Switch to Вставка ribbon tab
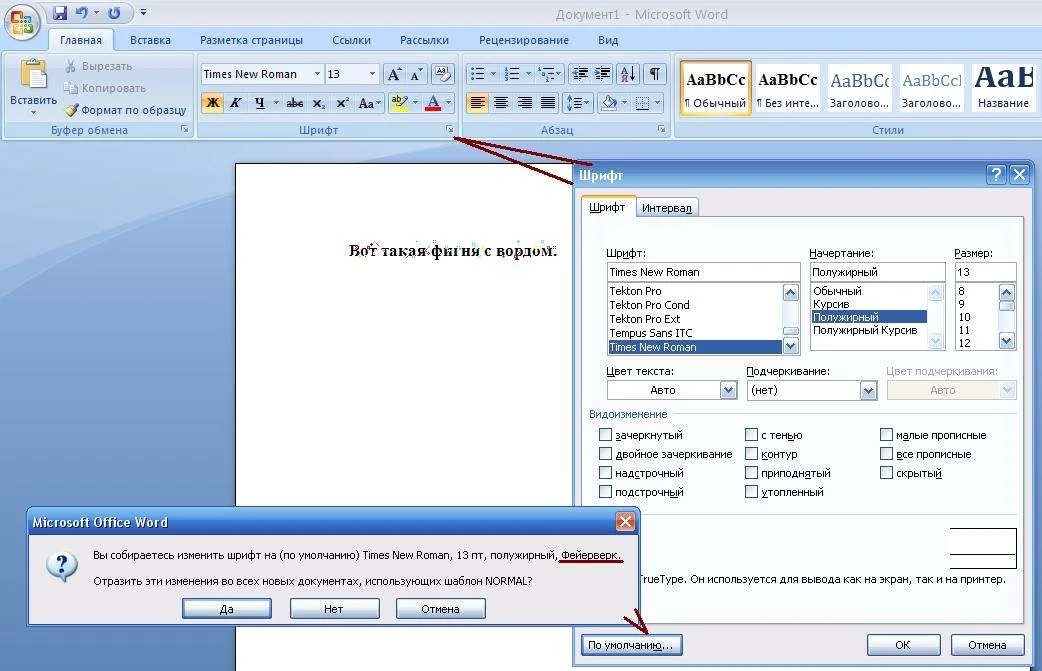This screenshot has height=671, width=1042. pos(150,40)
